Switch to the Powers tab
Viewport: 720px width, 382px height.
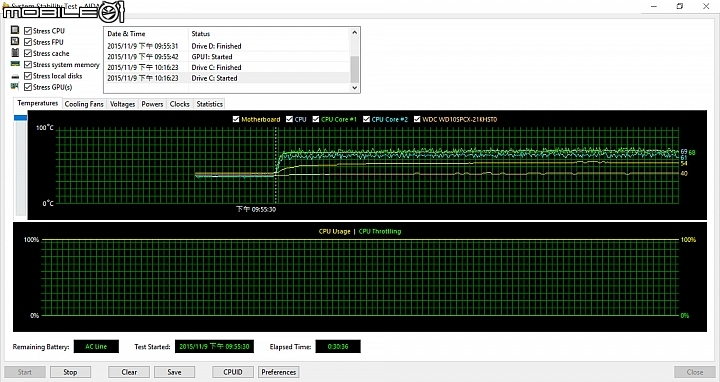click(x=152, y=104)
